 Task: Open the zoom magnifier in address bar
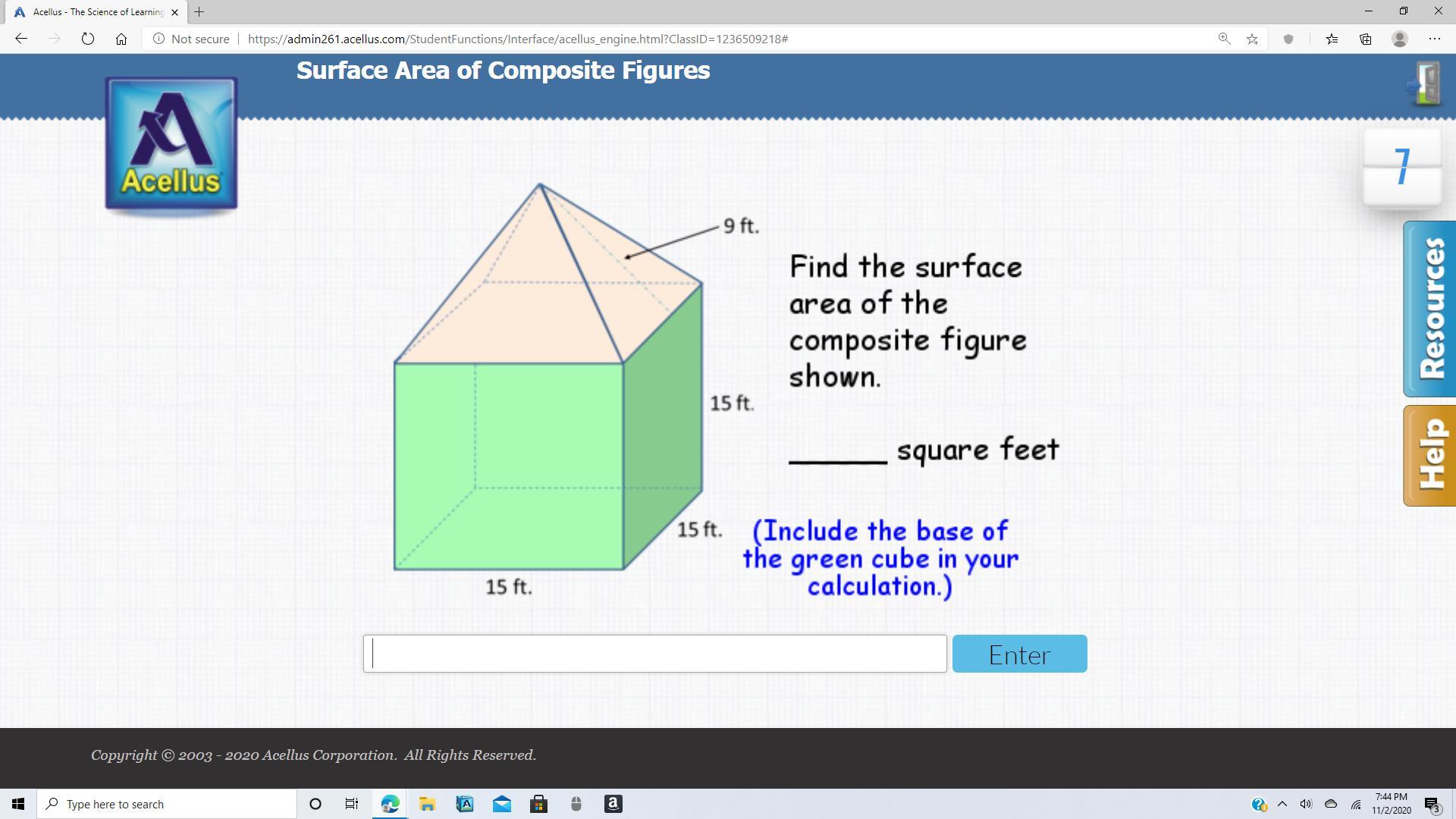(1224, 39)
